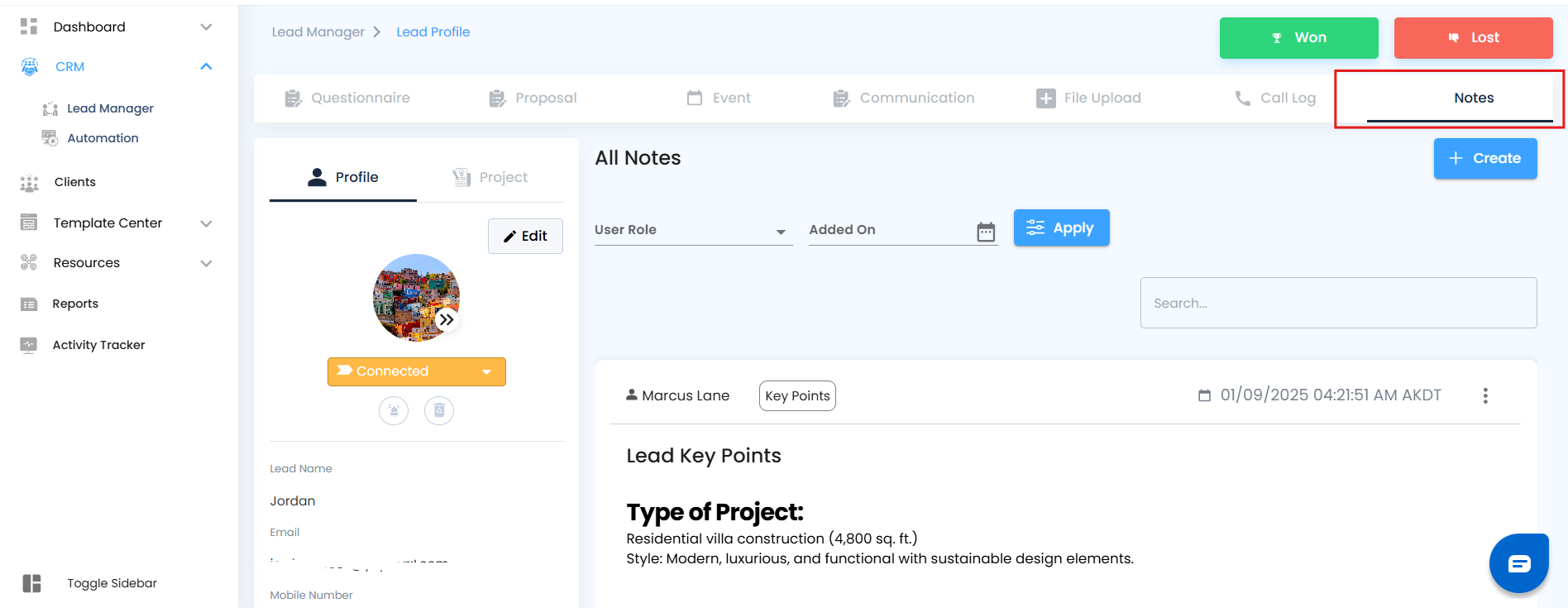Image resolution: width=1568 pixels, height=608 pixels.
Task: Expand the Template Center menu
Action: (207, 223)
